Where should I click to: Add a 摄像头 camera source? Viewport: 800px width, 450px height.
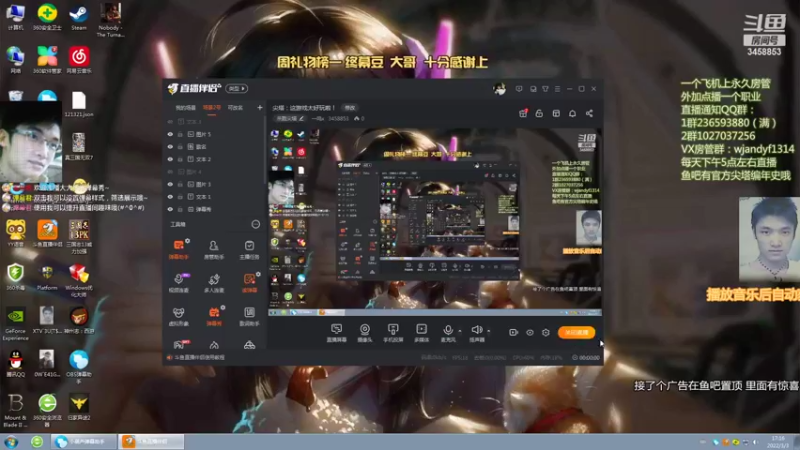pyautogui.click(x=365, y=333)
